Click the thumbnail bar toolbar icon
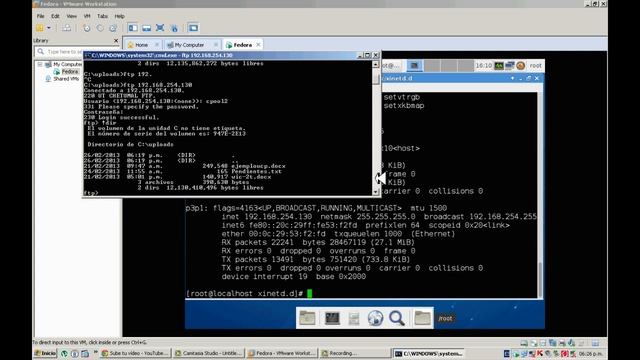This screenshot has height=360, width=640. tap(147, 28)
